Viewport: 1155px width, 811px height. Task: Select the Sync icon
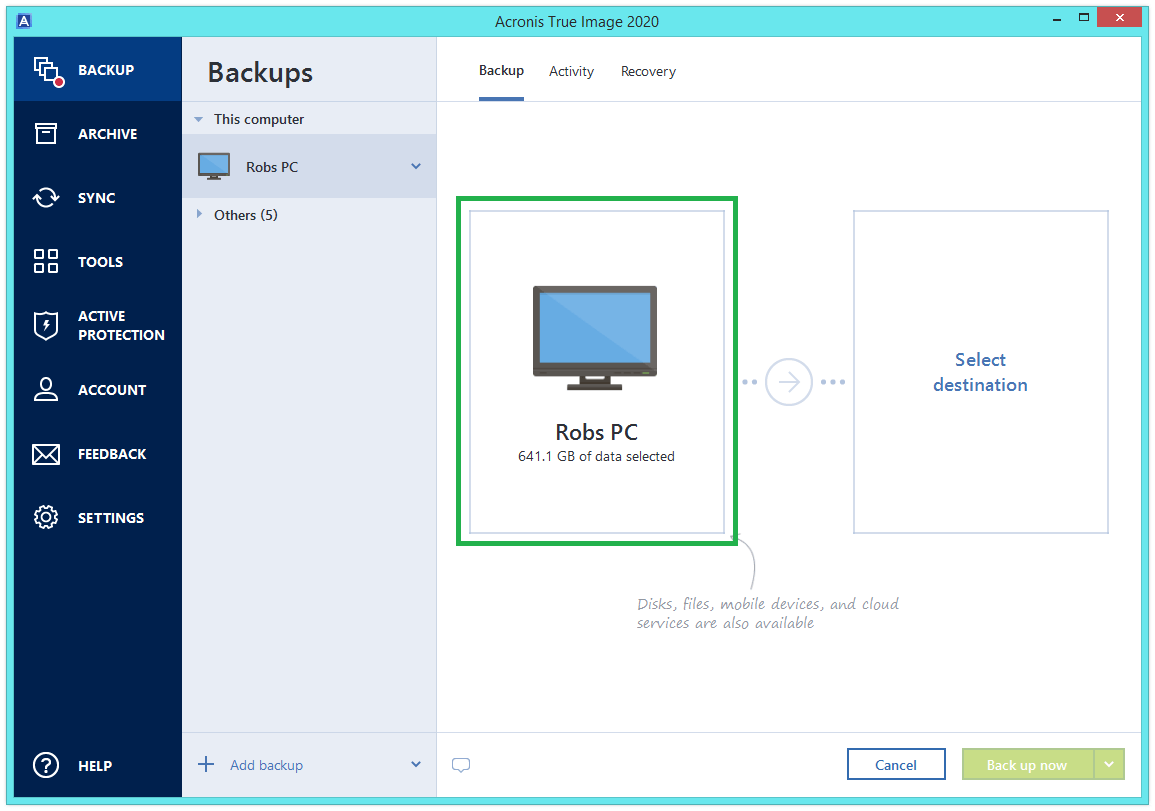46,197
